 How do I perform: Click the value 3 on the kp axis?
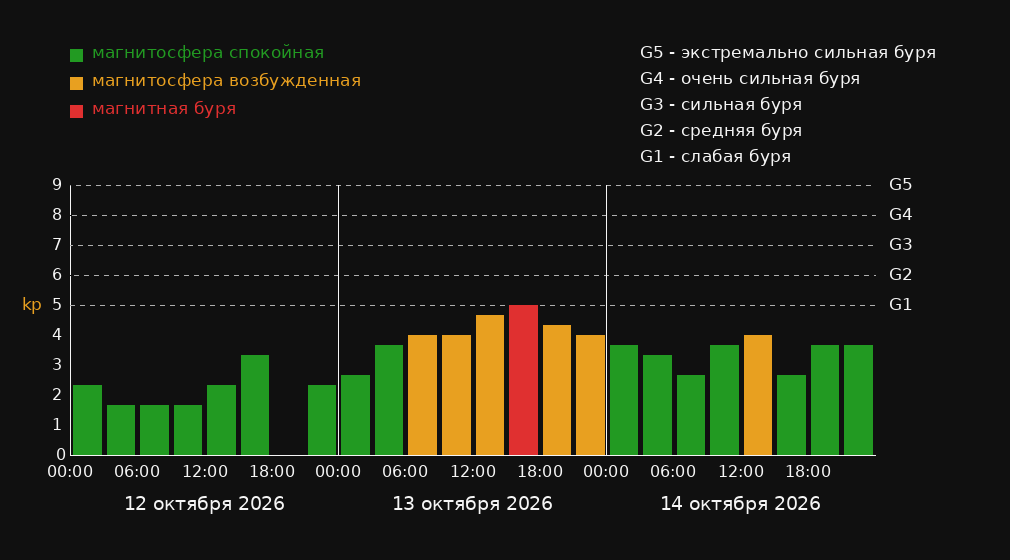point(57,365)
